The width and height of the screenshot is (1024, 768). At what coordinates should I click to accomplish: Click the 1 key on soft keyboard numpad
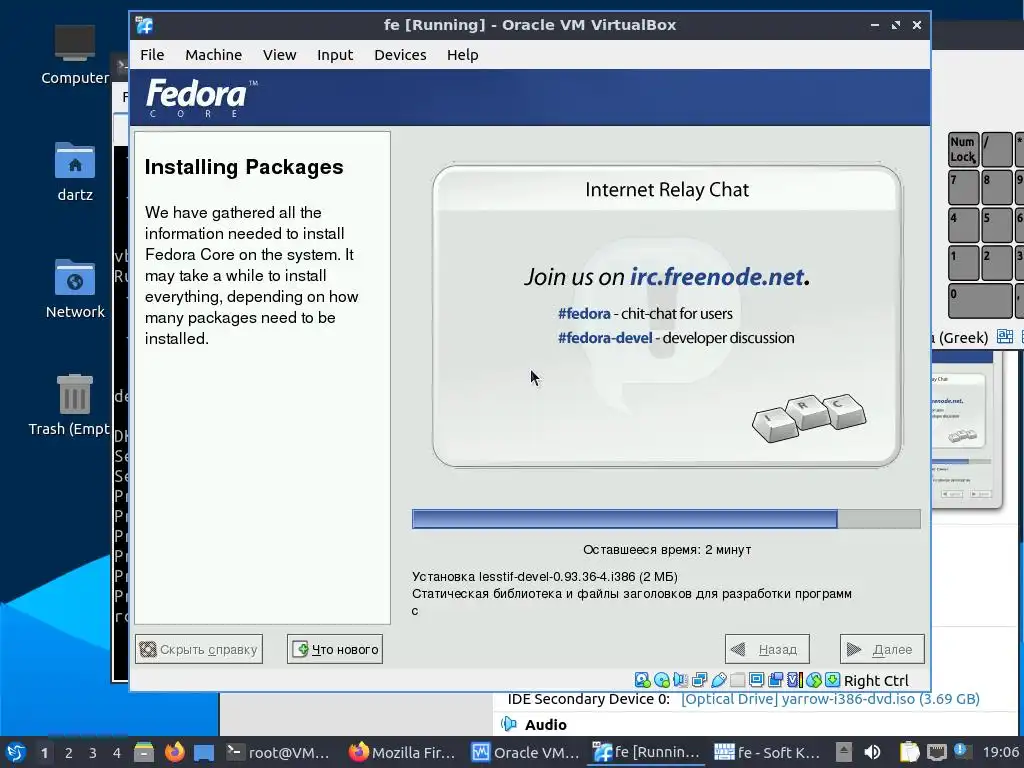pyautogui.click(x=963, y=263)
